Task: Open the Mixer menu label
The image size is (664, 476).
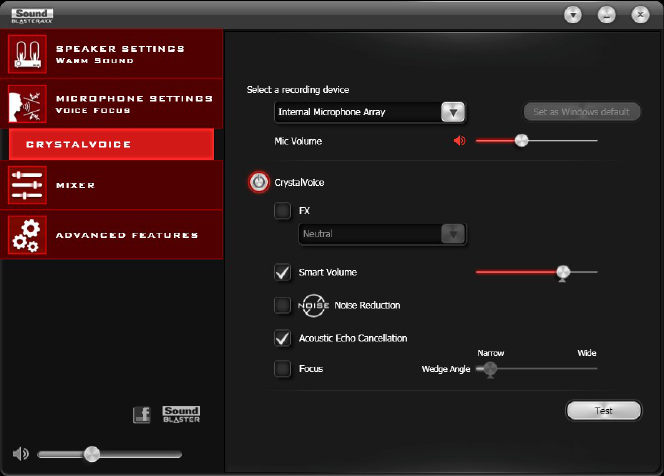Action: click(75, 185)
